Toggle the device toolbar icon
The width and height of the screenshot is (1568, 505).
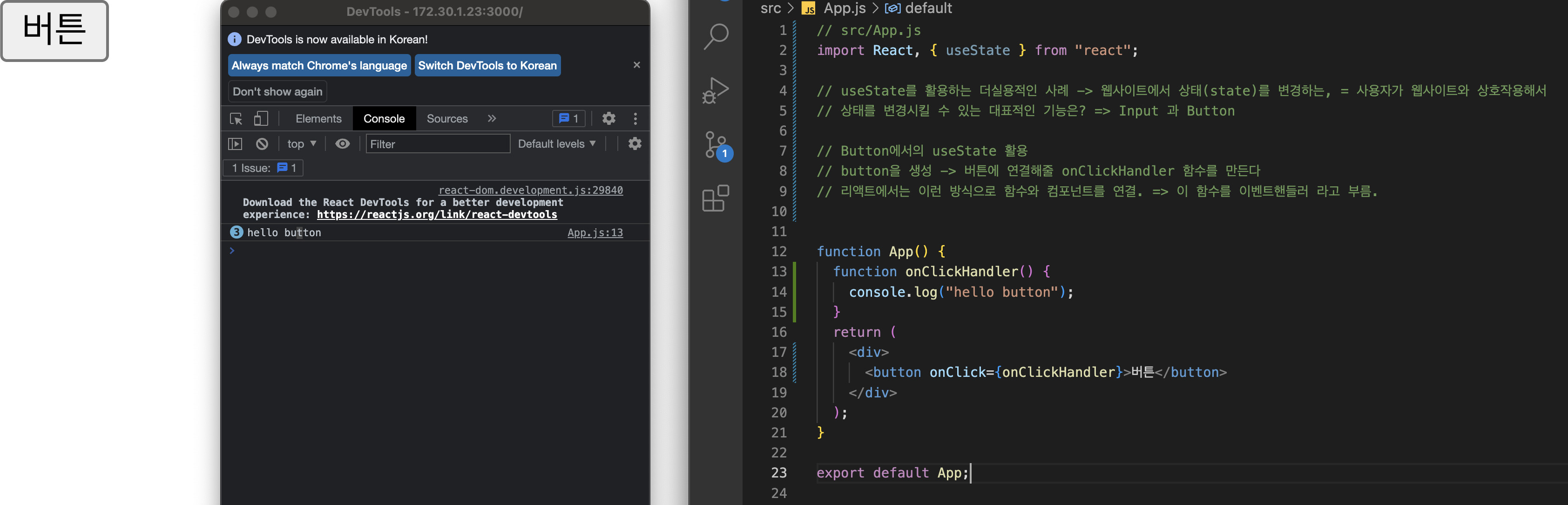tap(261, 119)
